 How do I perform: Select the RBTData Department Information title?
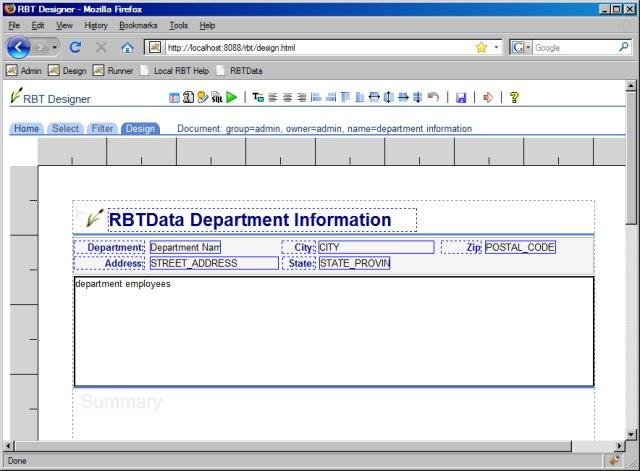(262, 220)
